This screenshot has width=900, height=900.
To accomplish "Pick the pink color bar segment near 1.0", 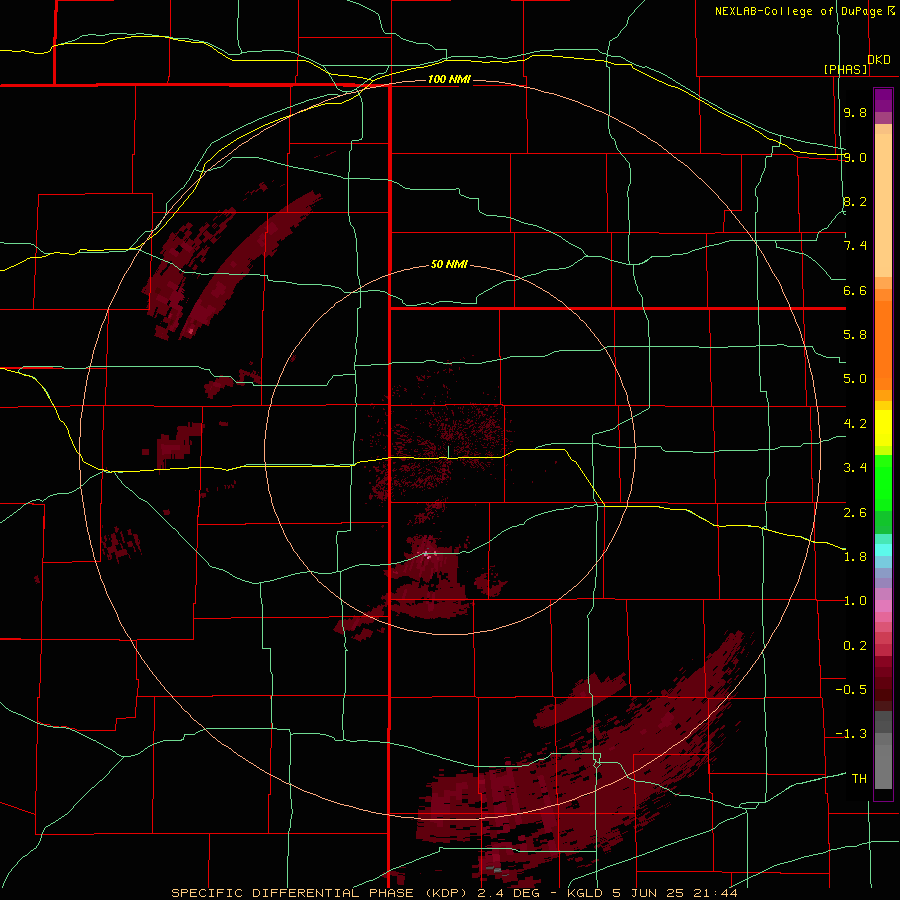I will click(x=883, y=606).
